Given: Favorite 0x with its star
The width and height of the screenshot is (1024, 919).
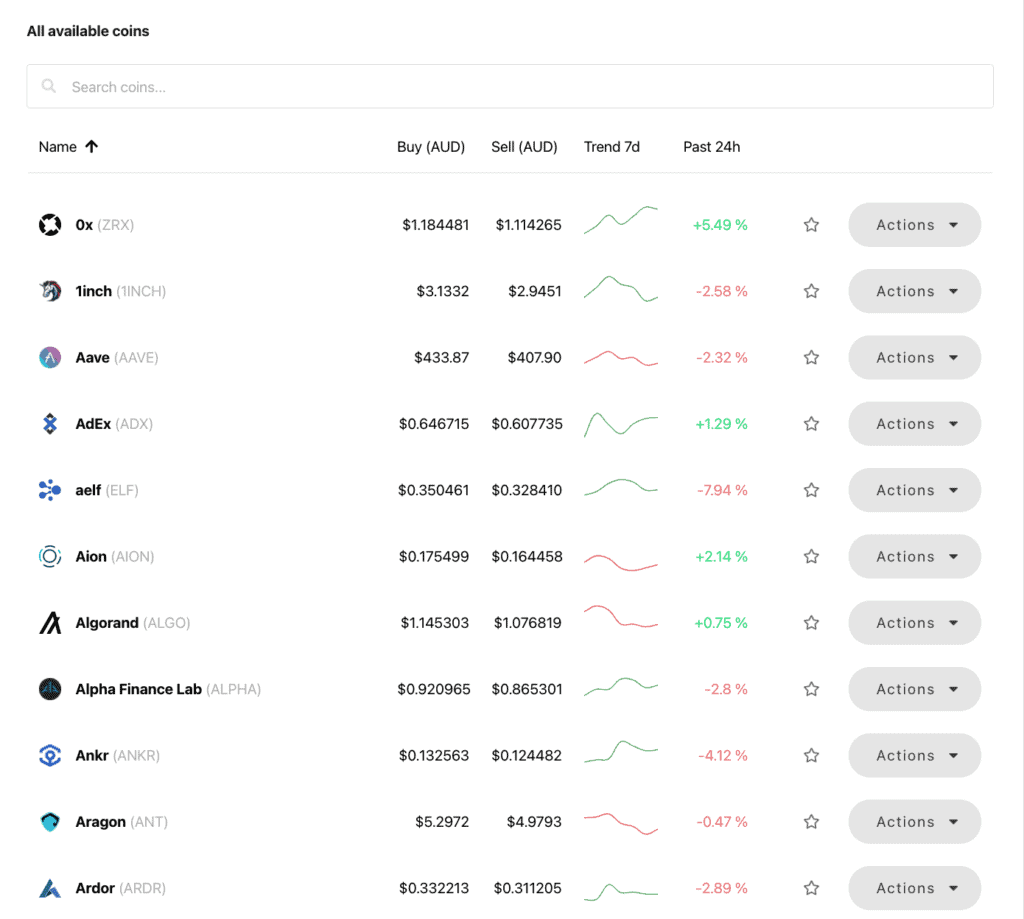Looking at the screenshot, I should click(811, 225).
